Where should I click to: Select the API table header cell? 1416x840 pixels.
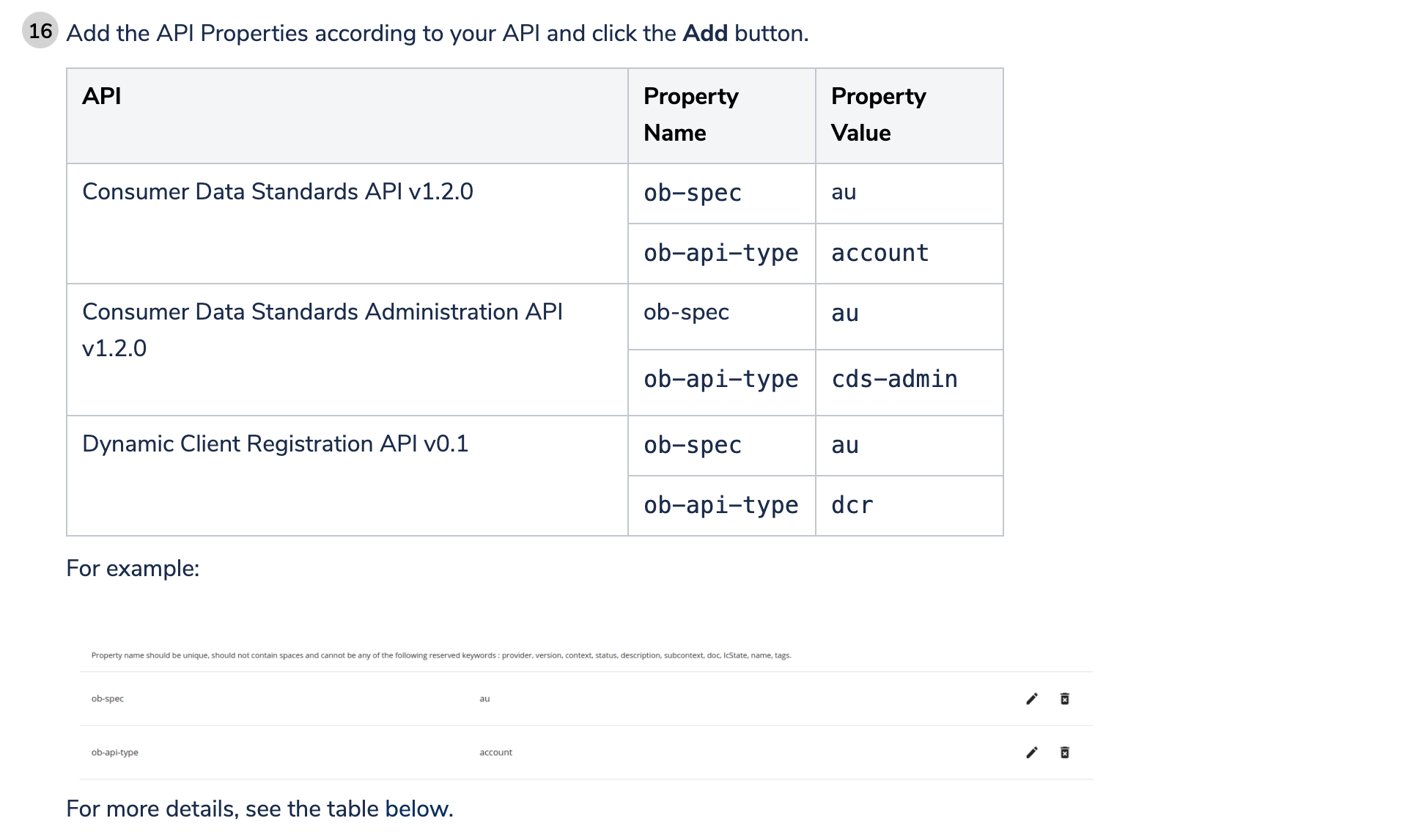[x=102, y=96]
